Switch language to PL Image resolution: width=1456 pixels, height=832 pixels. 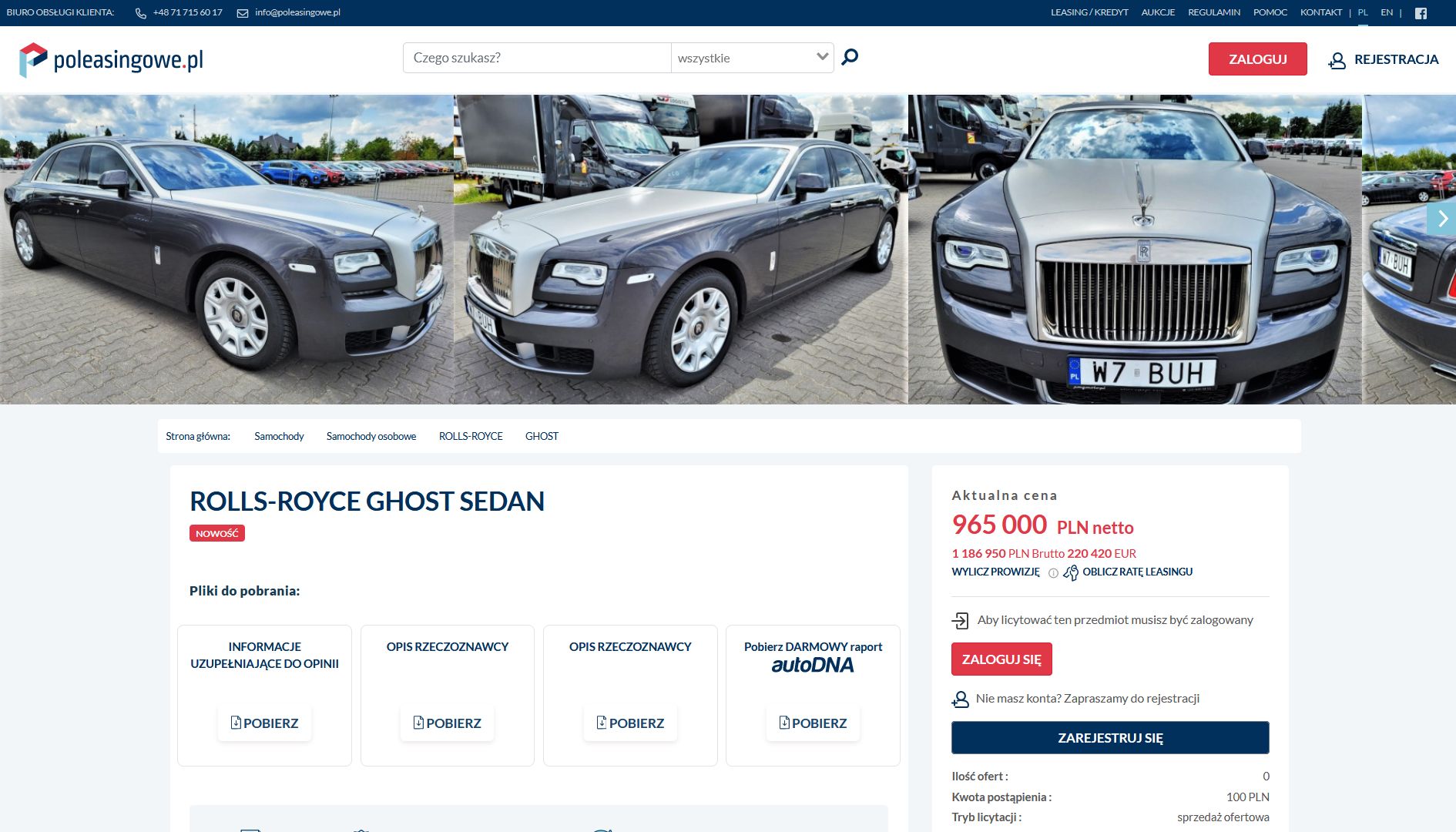coord(1363,12)
